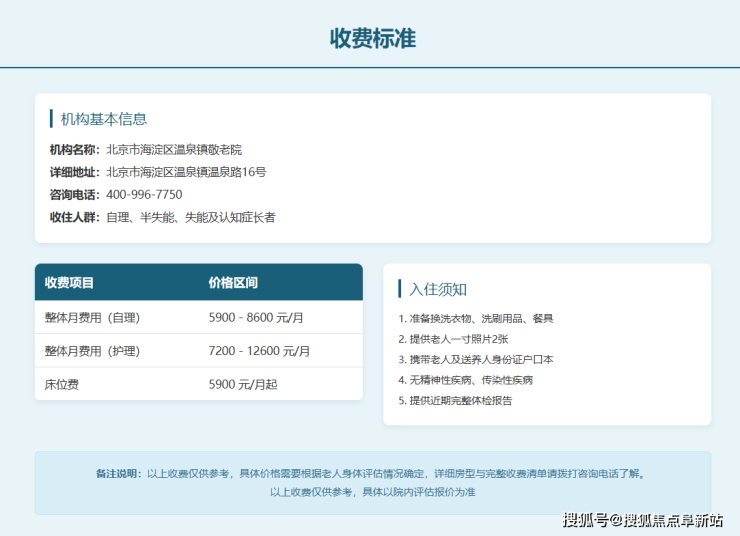Click the 价格区间 column header
740x536 pixels.
coord(233,283)
